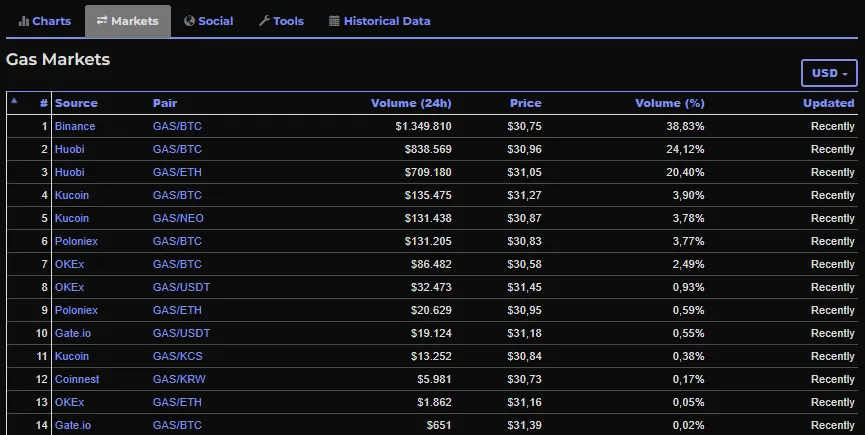Open Gate.io link in row 10

(x=73, y=334)
